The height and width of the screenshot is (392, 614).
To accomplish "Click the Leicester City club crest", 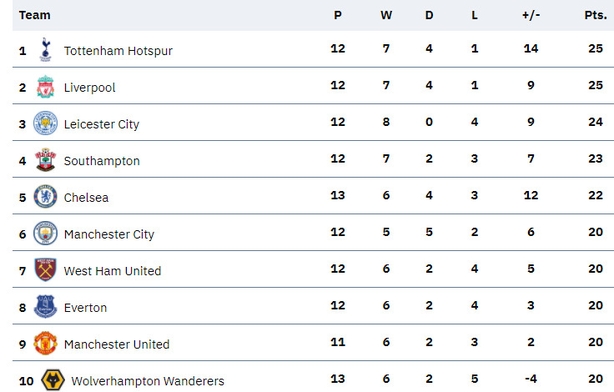I will [x=45, y=123].
